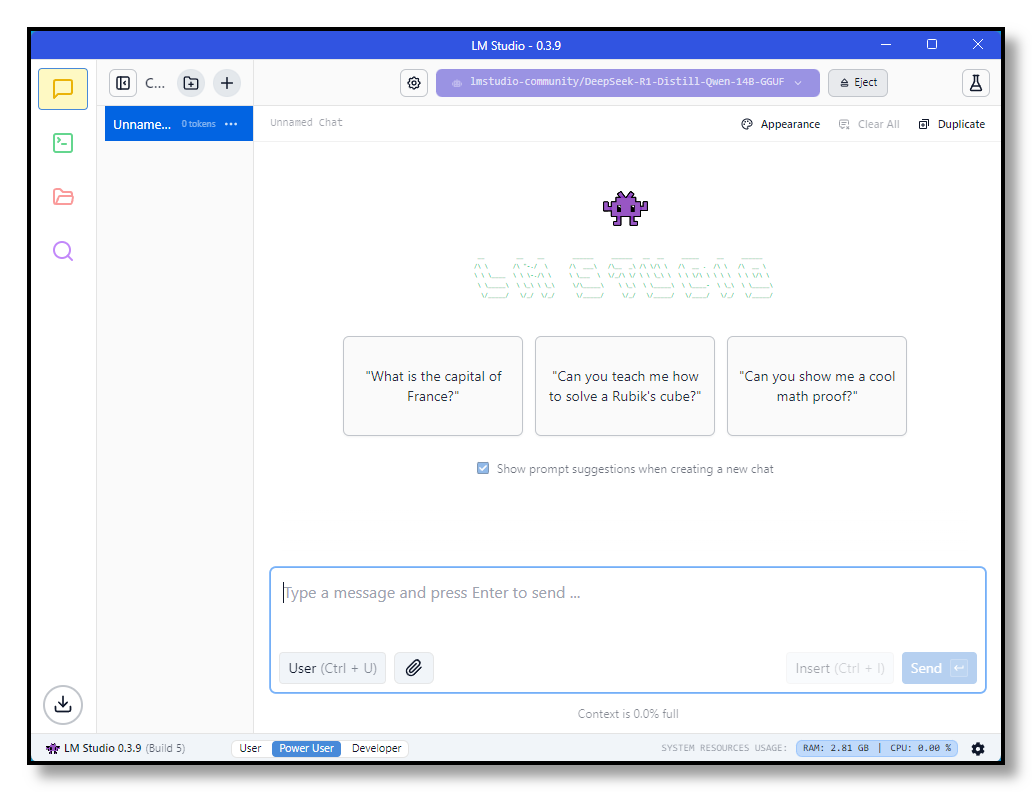This screenshot has width=1032, height=792.
Task: Select the Unnamed chat in list
Action: 179,124
